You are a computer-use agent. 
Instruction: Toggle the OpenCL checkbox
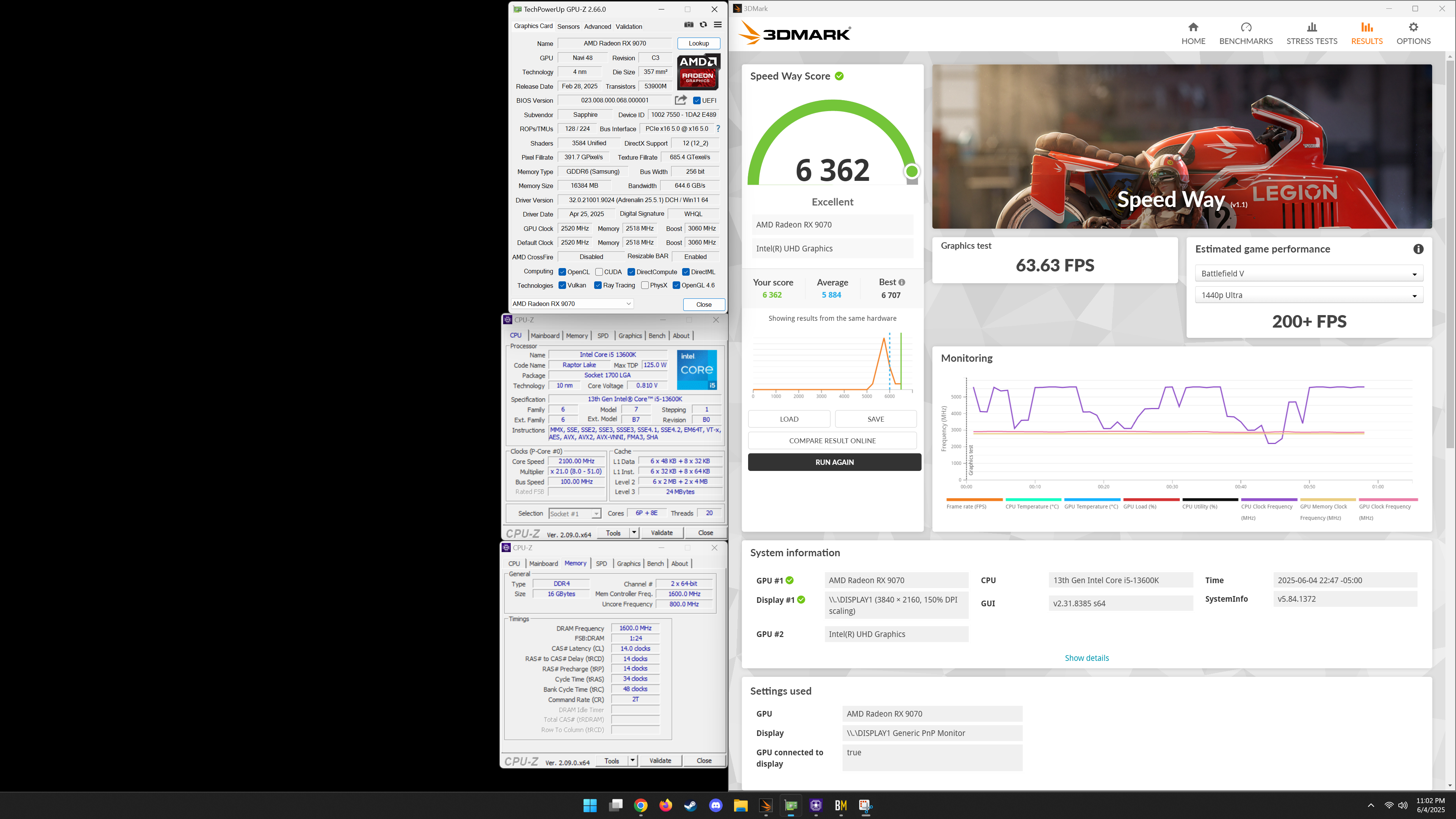point(562,272)
